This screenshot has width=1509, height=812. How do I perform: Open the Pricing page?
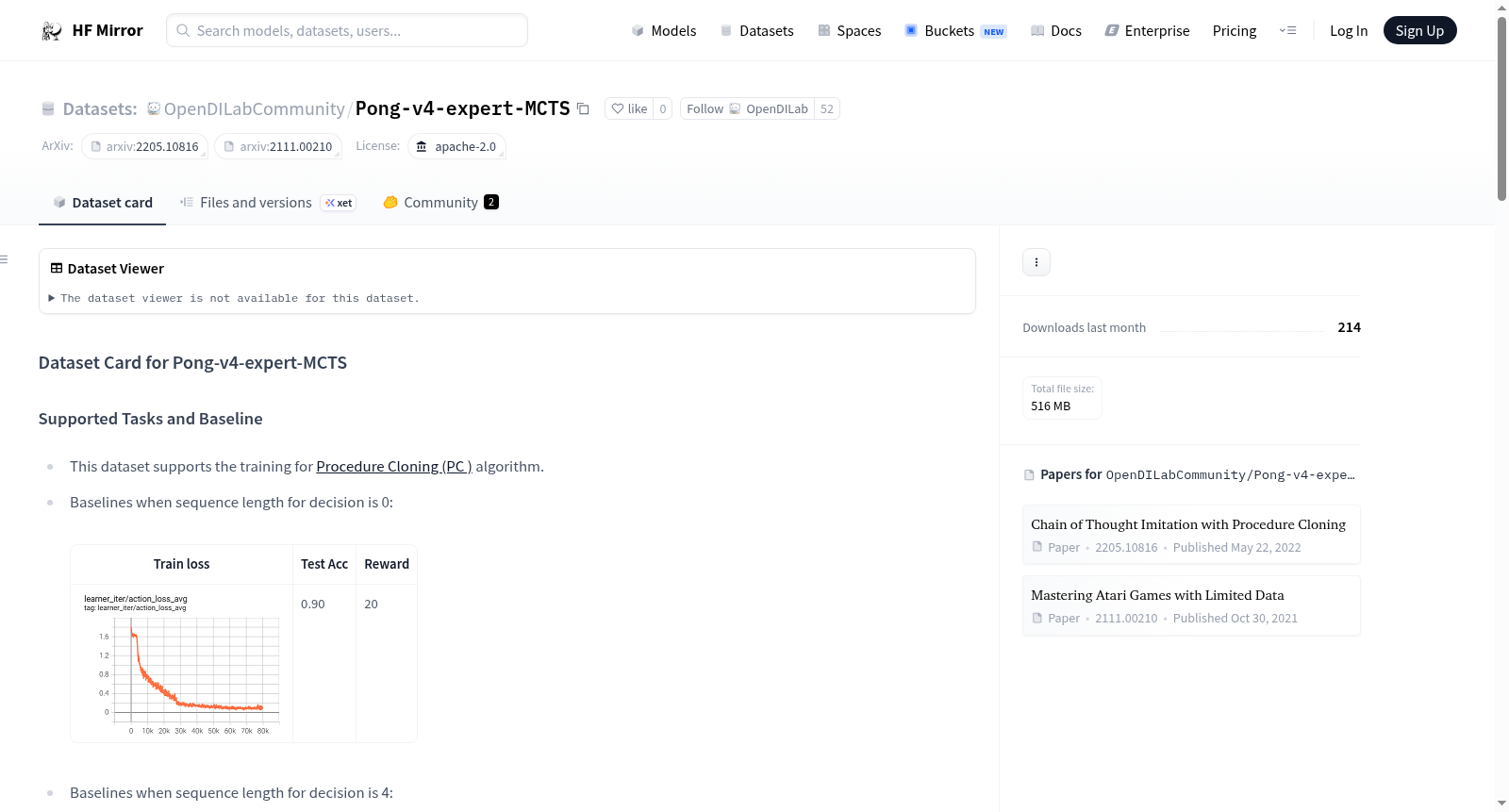[x=1235, y=31]
